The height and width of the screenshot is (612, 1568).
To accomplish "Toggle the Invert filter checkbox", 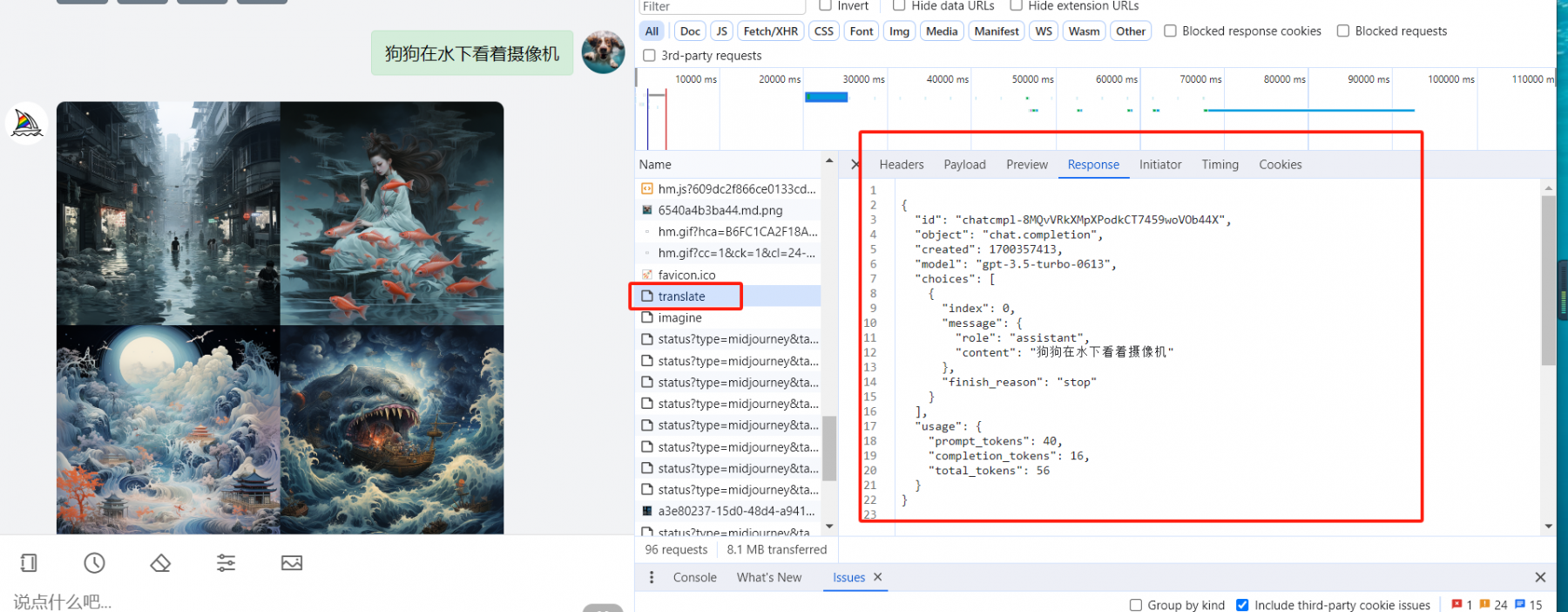I will point(825,5).
